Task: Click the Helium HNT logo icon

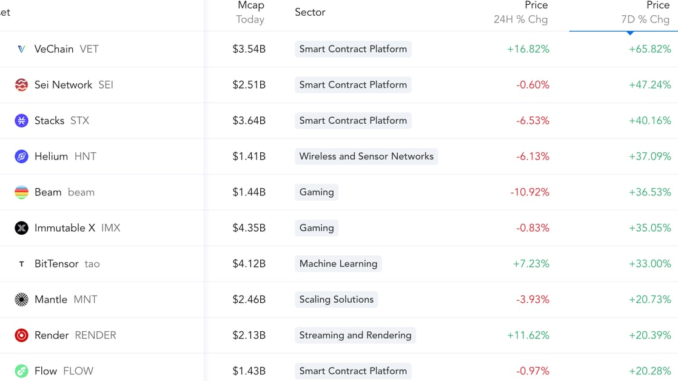Action: pos(21,156)
